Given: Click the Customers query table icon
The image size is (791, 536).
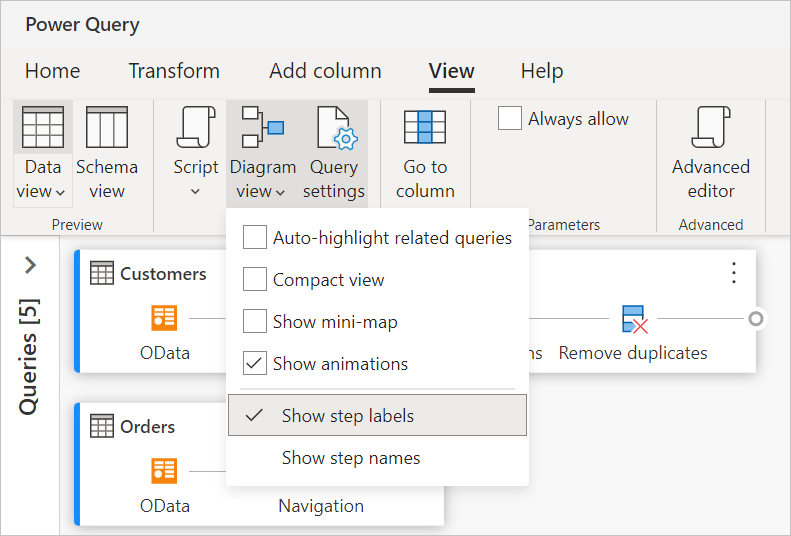Looking at the screenshot, I should pyautogui.click(x=101, y=274).
